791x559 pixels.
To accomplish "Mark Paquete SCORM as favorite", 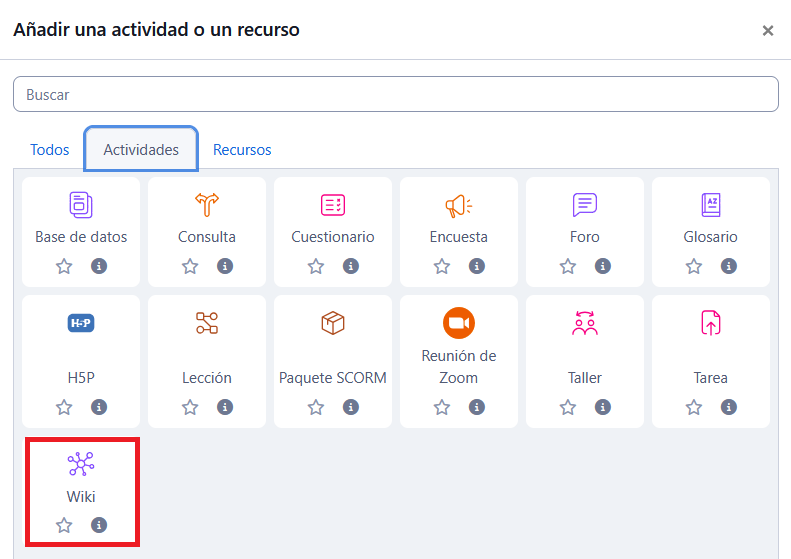I will click(316, 407).
